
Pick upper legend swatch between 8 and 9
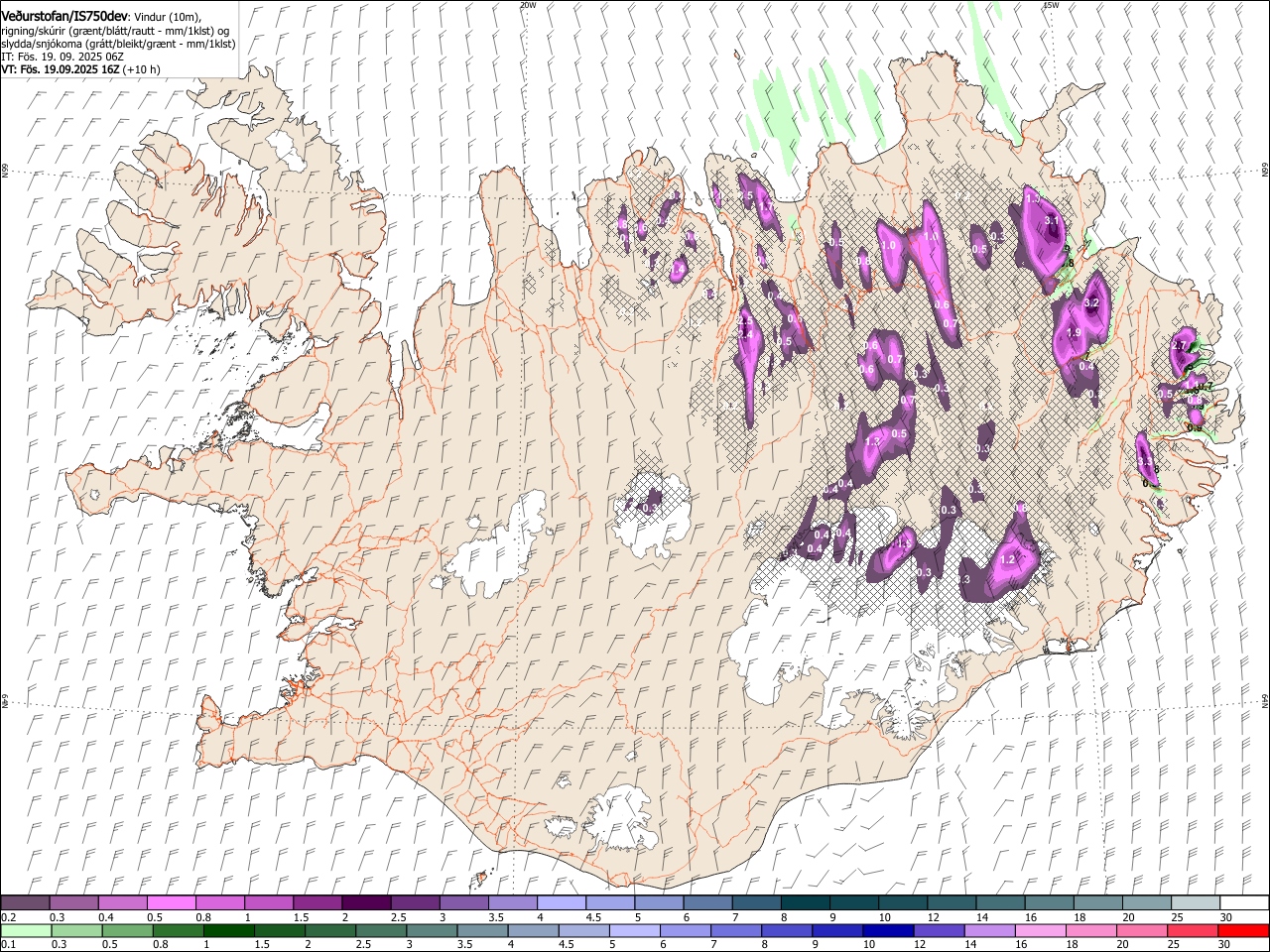pyautogui.click(x=804, y=903)
